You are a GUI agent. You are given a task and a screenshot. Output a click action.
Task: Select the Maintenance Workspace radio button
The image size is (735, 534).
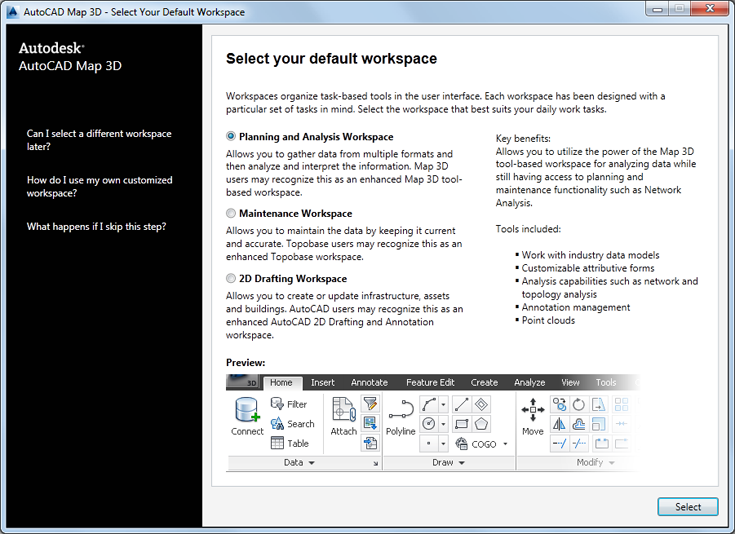coord(231,213)
